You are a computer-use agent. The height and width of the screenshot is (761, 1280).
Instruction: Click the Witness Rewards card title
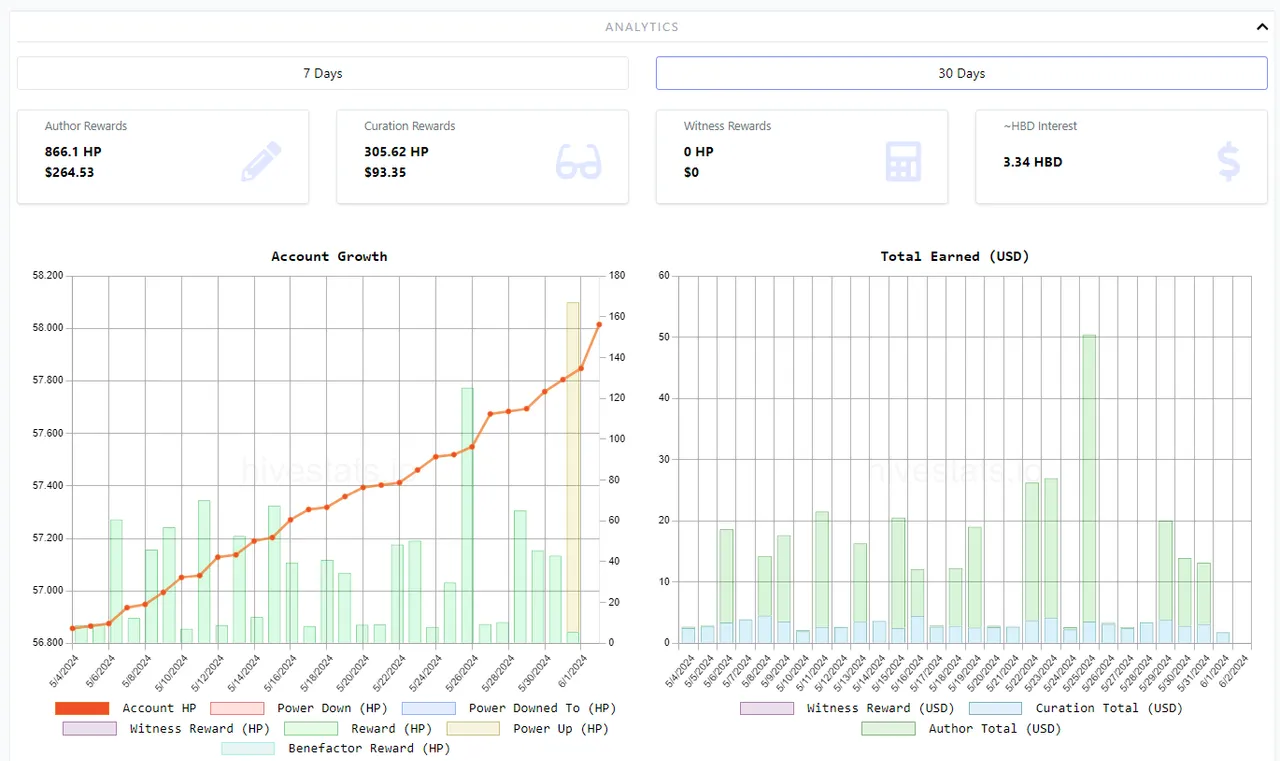click(x=727, y=126)
